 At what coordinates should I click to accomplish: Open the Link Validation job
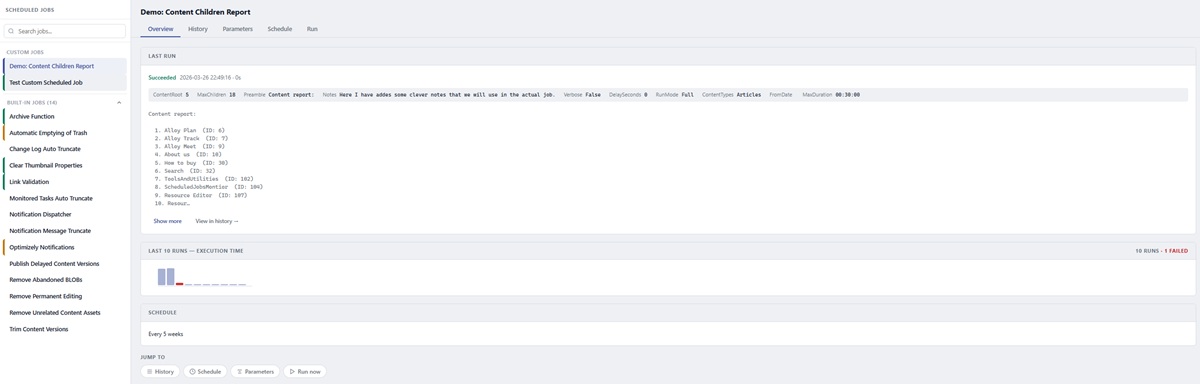click(65, 182)
